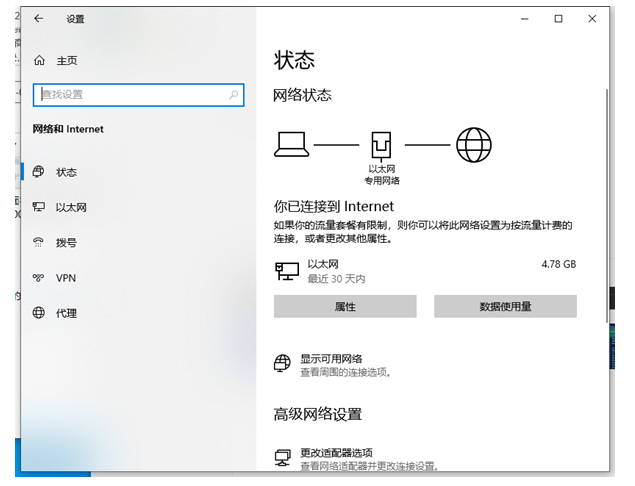Viewport: 635px width, 486px height.
Task: Click the 最近 30 天内 label
Action: pyautogui.click(x=336, y=279)
